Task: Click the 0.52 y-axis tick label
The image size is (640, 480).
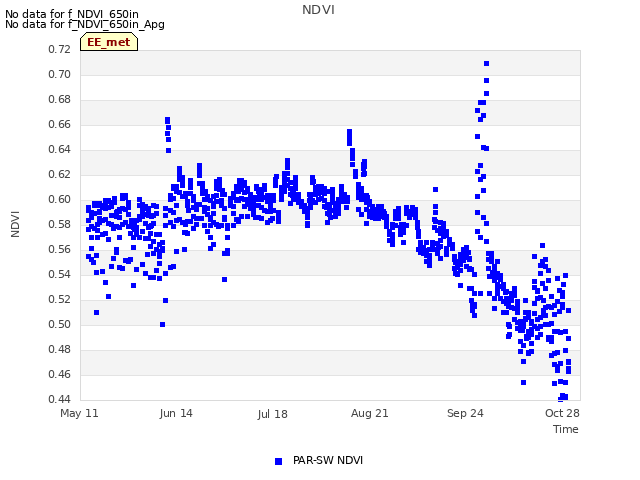Action: [x=60, y=300]
